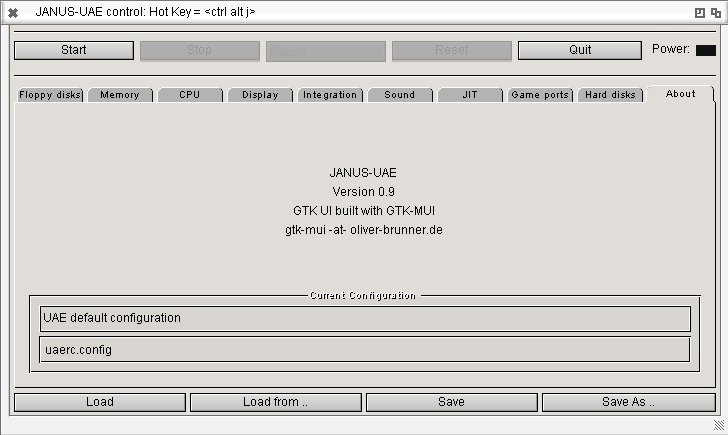Open the CPU tab
The image size is (728, 435).
click(x=190, y=95)
